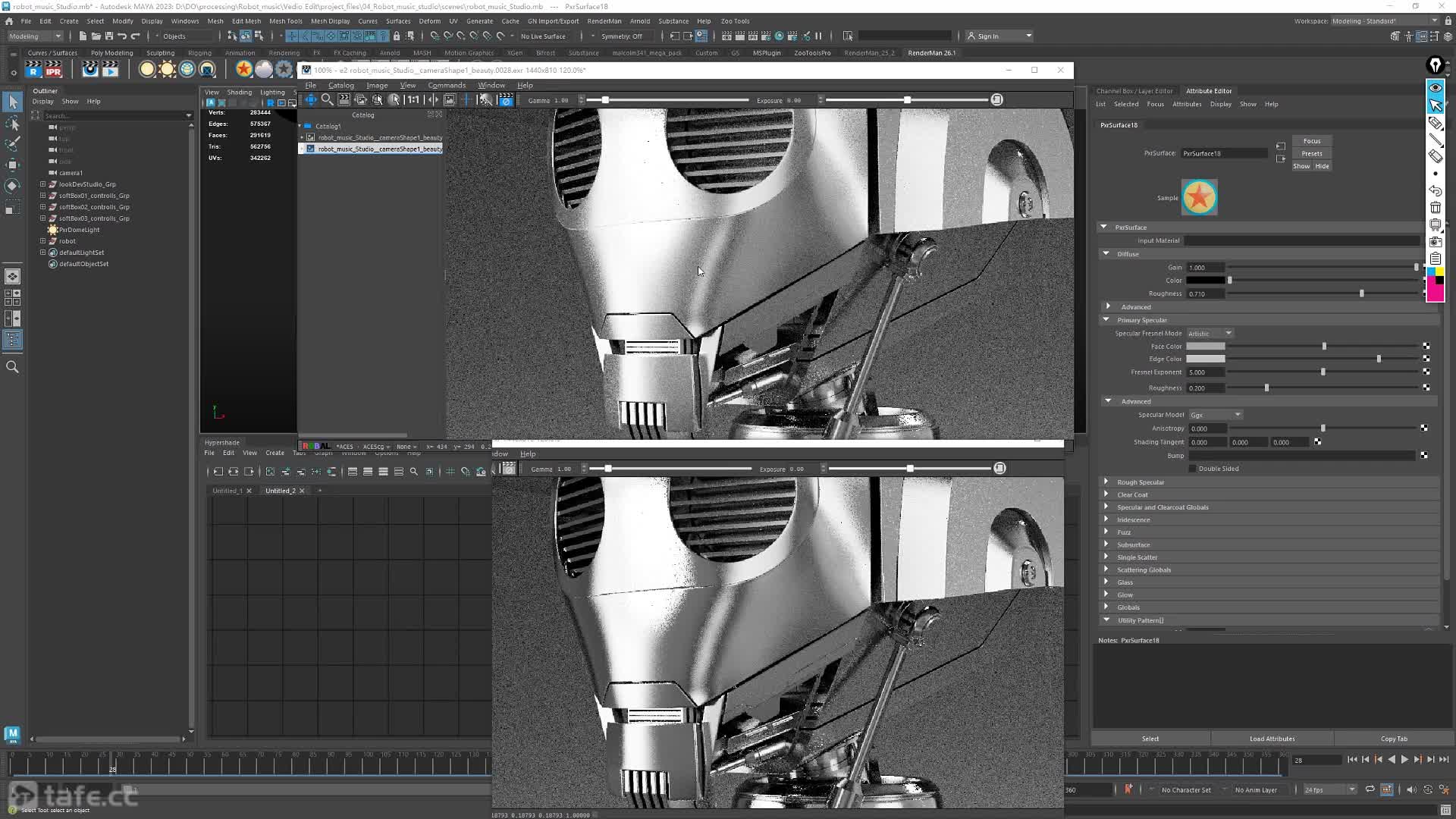Click the RenderMan Render icon on the shelf
1456x819 pixels.
pos(33,70)
